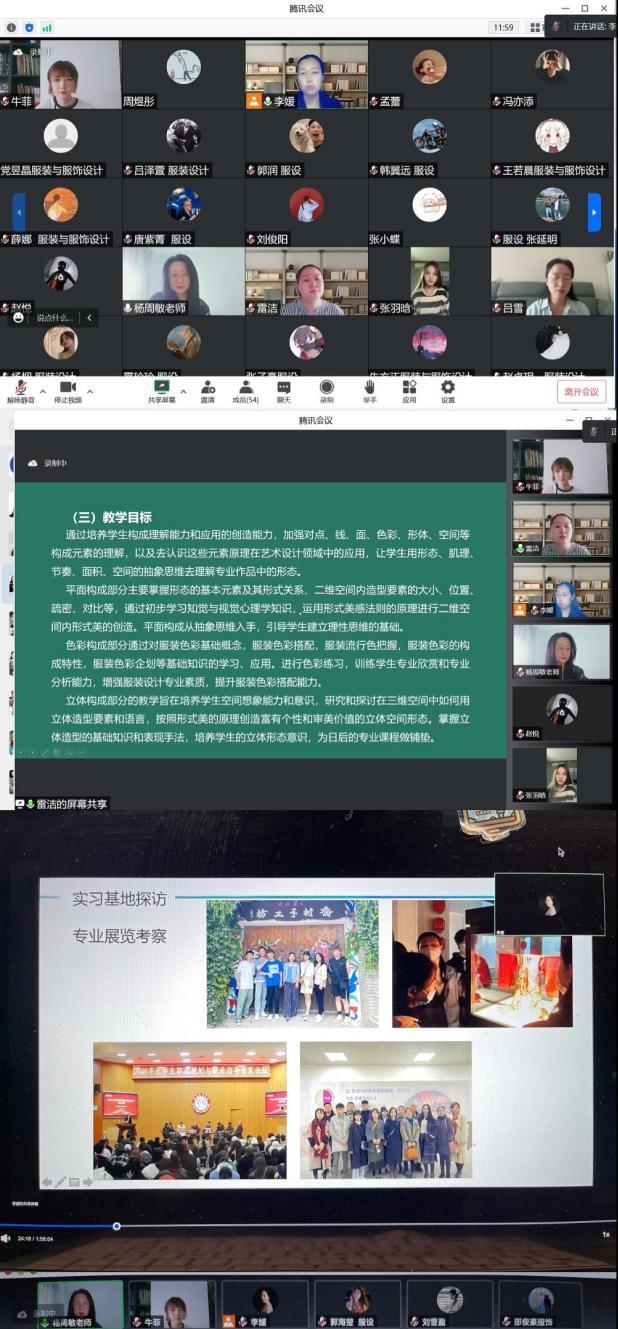Expand the video options arrow beside 停止视频
618x1329 pixels.
coord(90,391)
